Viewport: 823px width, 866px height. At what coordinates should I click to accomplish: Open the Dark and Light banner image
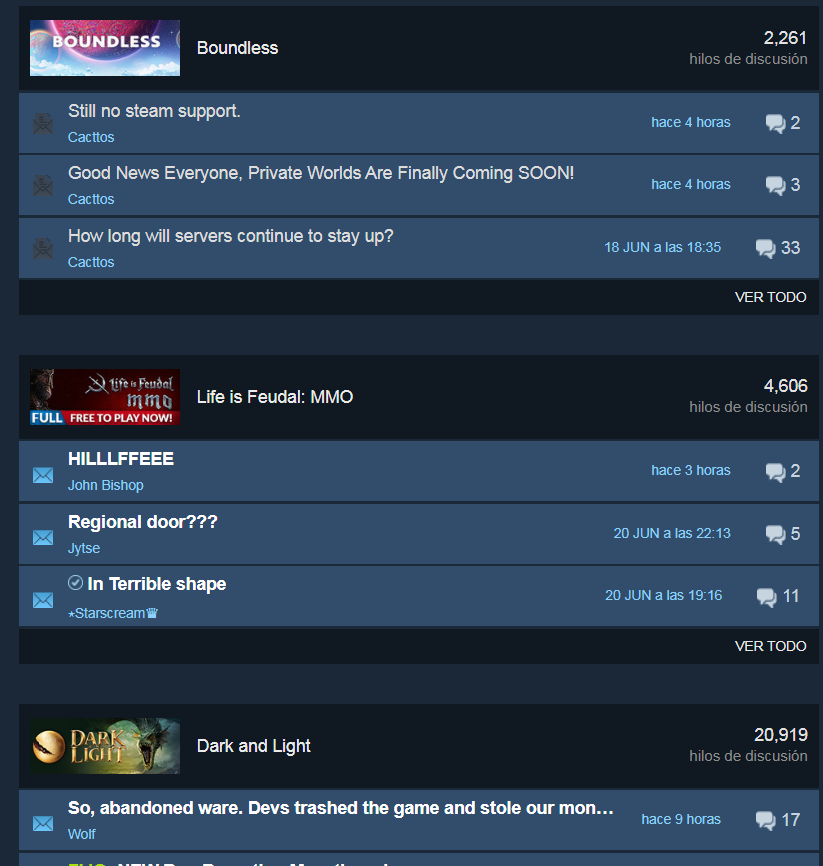(x=105, y=746)
